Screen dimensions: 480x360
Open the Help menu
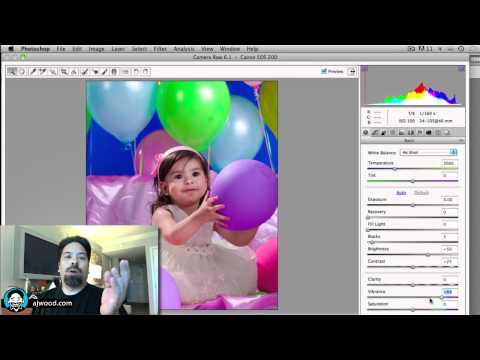click(x=252, y=49)
